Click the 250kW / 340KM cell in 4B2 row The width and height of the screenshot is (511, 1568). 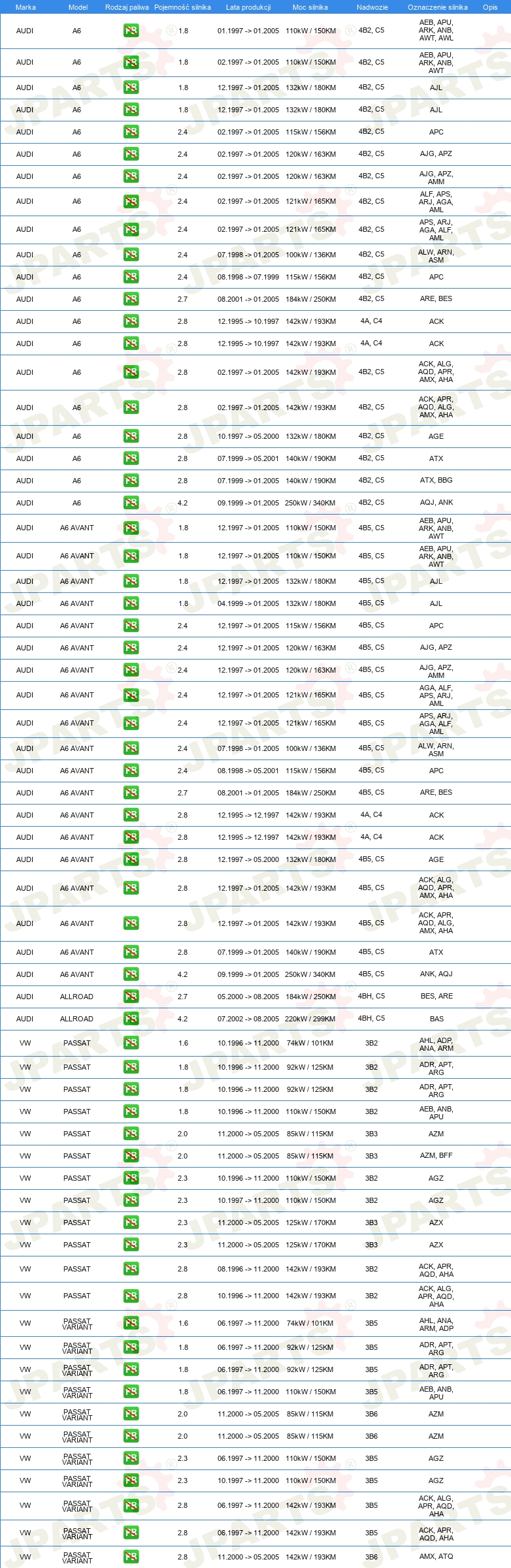(310, 503)
